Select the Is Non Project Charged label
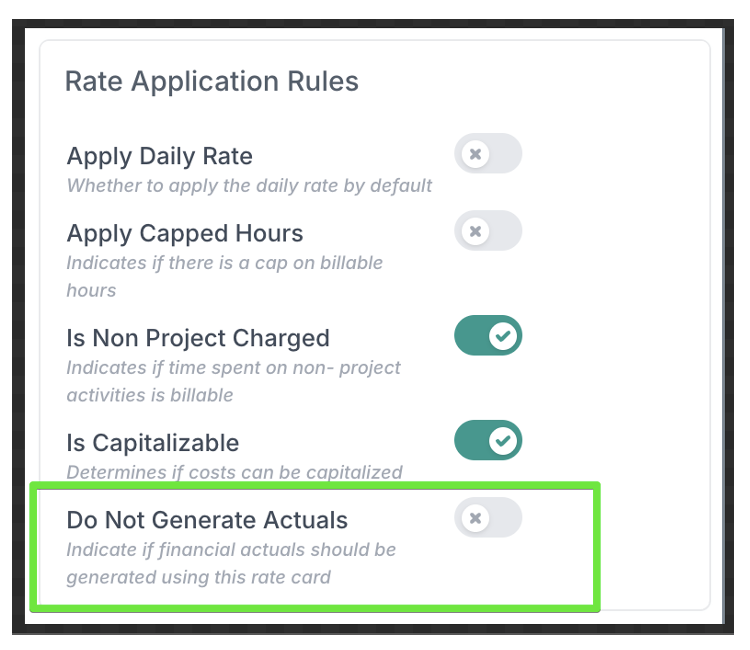 pos(198,338)
